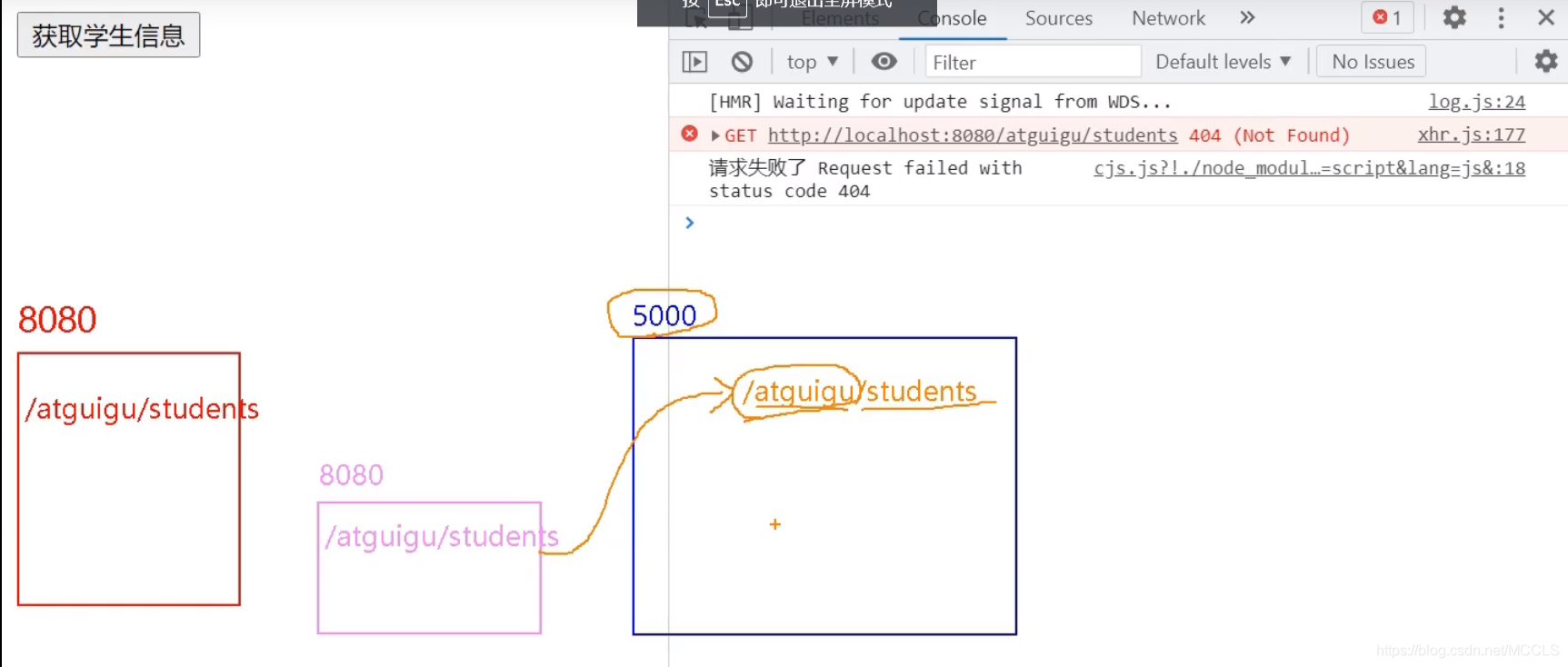Open DevTools settings gear icon
This screenshot has height=667, width=1568.
point(1454,17)
